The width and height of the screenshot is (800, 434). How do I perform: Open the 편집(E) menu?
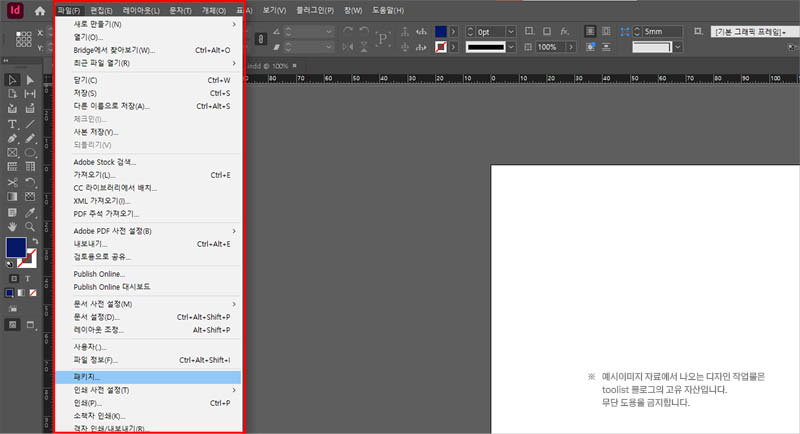point(101,10)
